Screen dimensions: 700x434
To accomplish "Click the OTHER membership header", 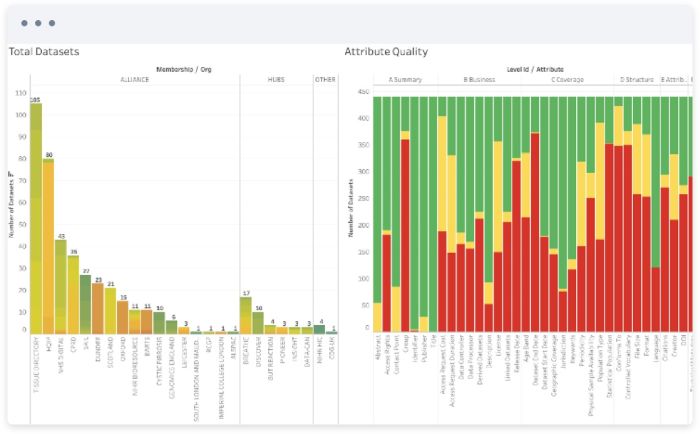I will pos(325,79).
